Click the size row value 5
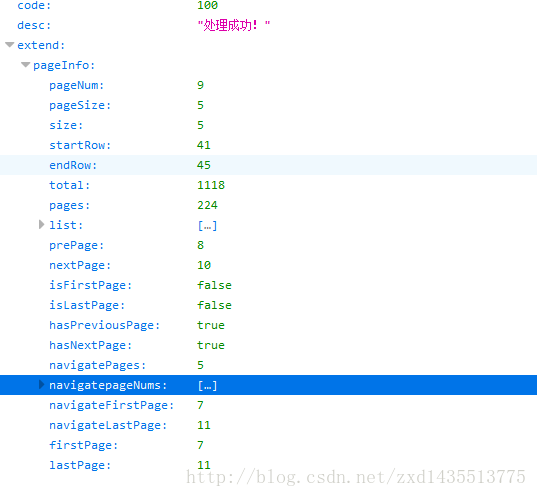Image resolution: width=537 pixels, height=497 pixels. click(200, 125)
